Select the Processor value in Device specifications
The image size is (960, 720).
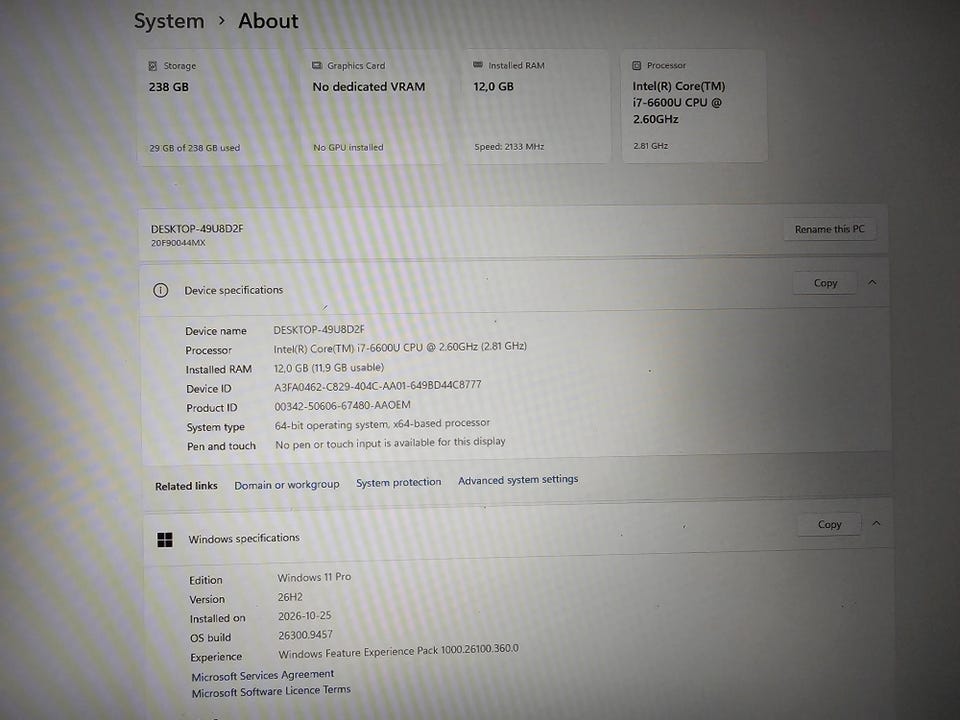pos(400,347)
